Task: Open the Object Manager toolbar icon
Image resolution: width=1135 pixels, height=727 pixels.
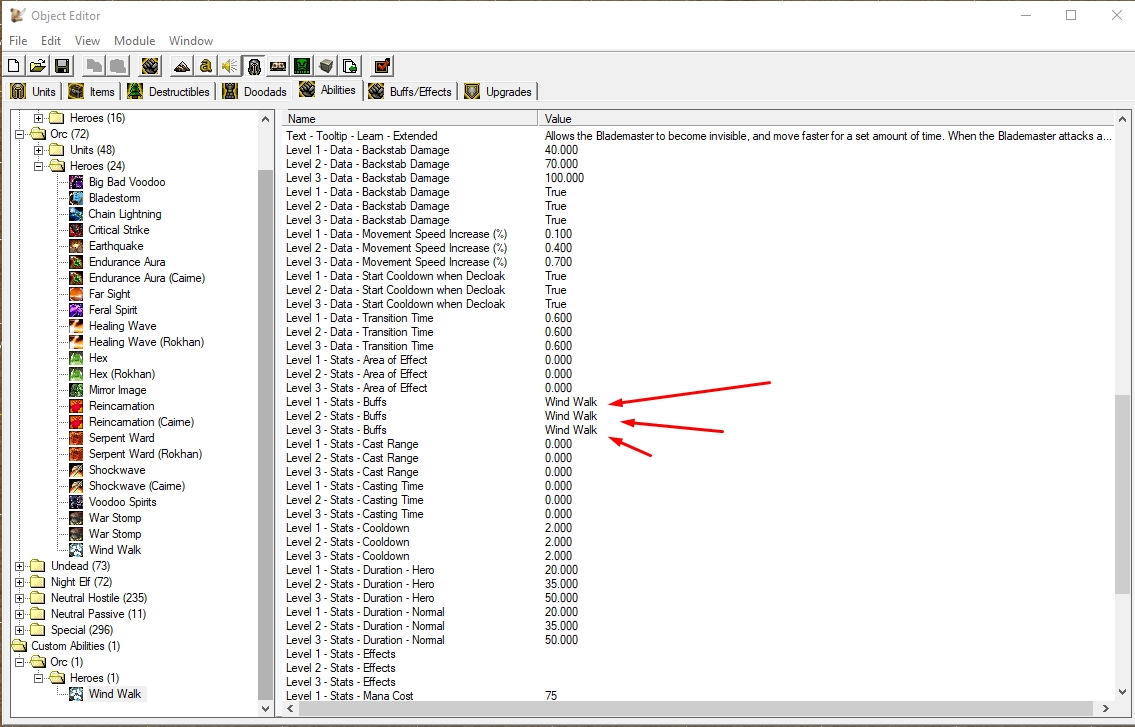Action: [x=326, y=66]
